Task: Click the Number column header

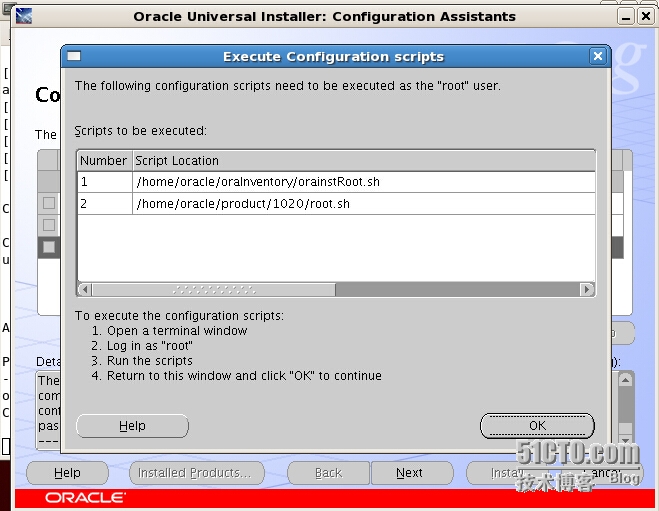Action: tap(105, 161)
